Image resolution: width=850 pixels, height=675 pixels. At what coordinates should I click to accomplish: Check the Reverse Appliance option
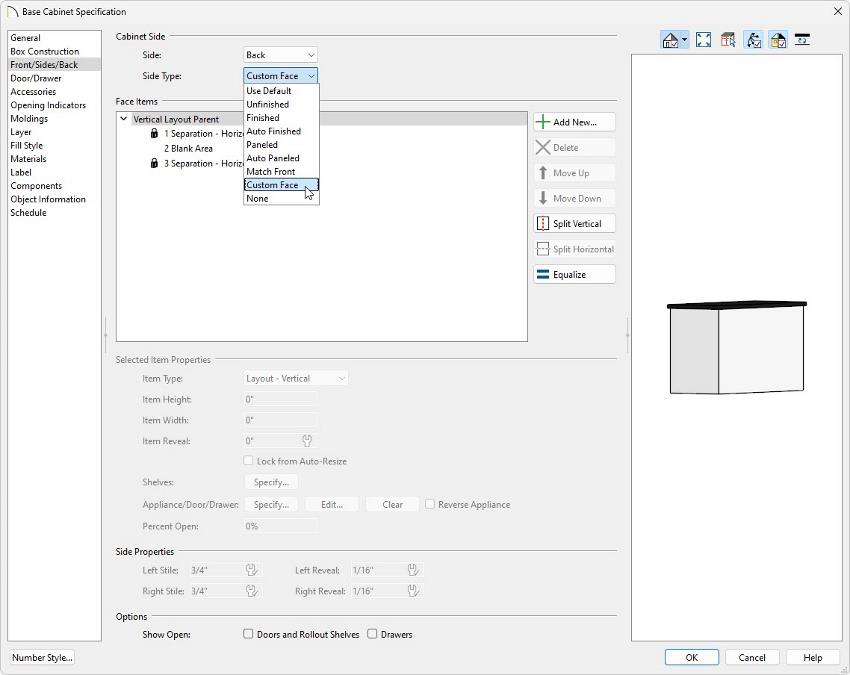(430, 505)
